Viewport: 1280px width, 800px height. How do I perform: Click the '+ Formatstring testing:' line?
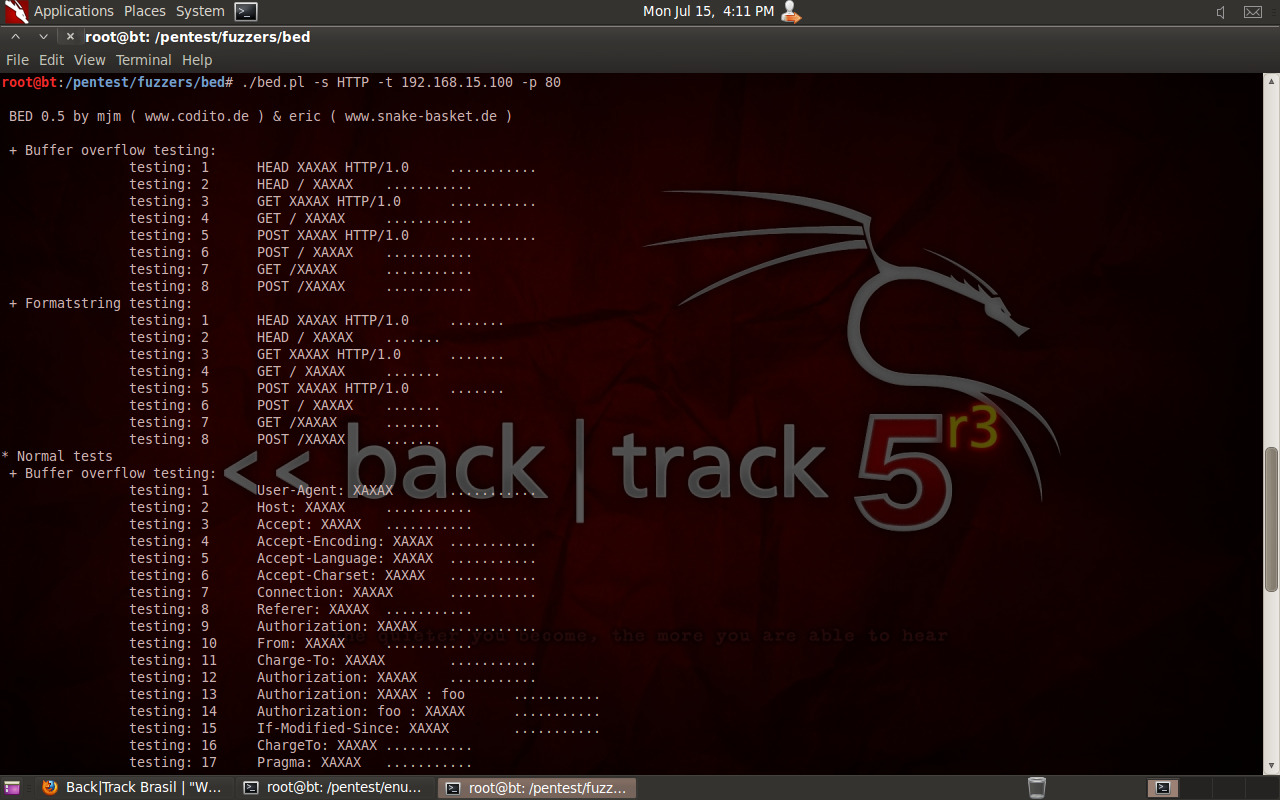point(100,303)
